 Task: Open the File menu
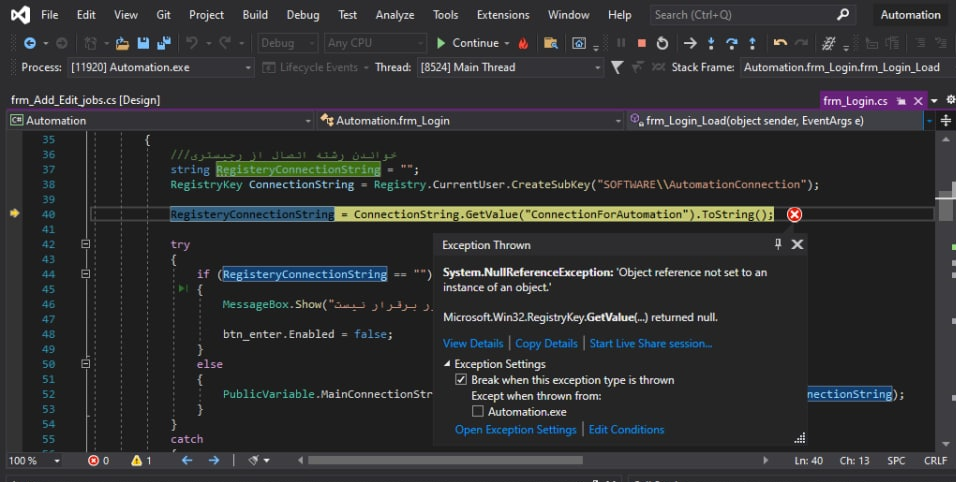pyautogui.click(x=49, y=15)
